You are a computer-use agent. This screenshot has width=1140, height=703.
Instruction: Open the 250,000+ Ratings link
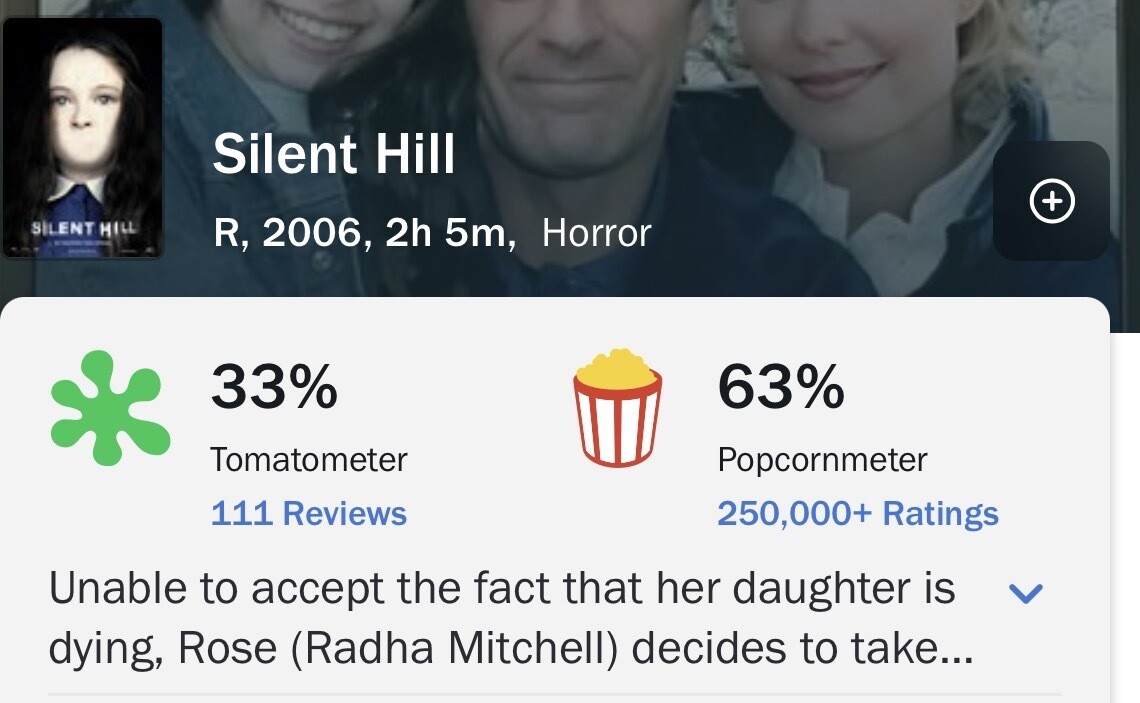(857, 513)
